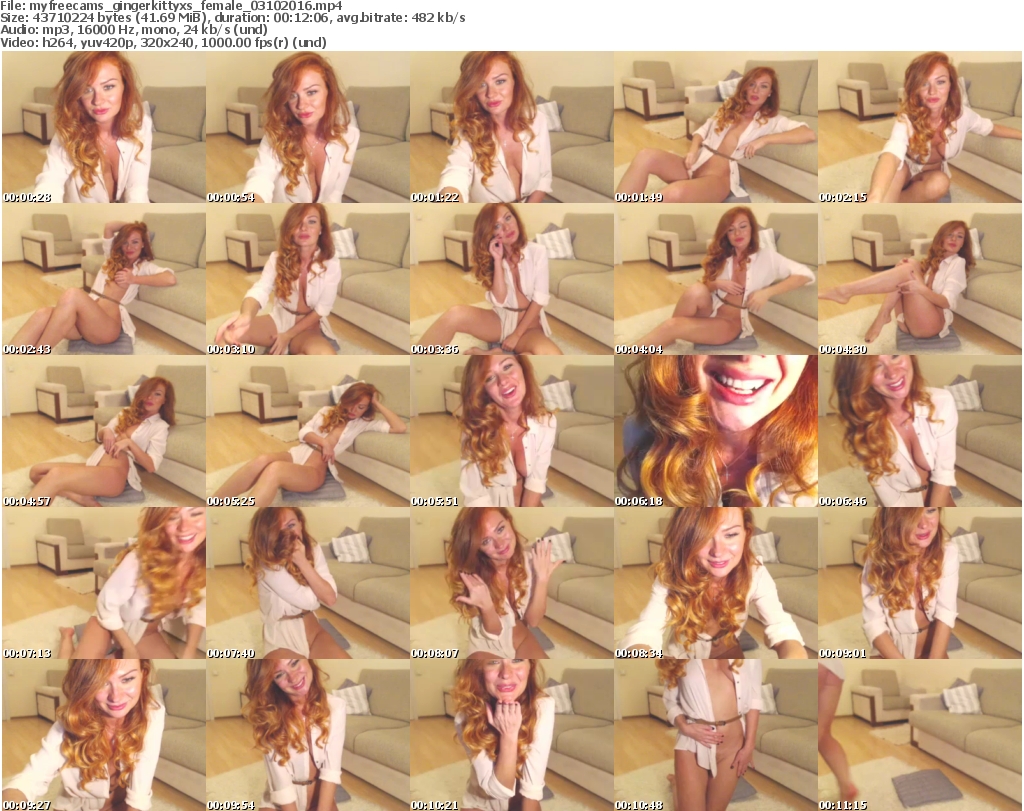Open the thumbnail stamped 00:05:25
The image size is (1024, 811).
(x=308, y=431)
